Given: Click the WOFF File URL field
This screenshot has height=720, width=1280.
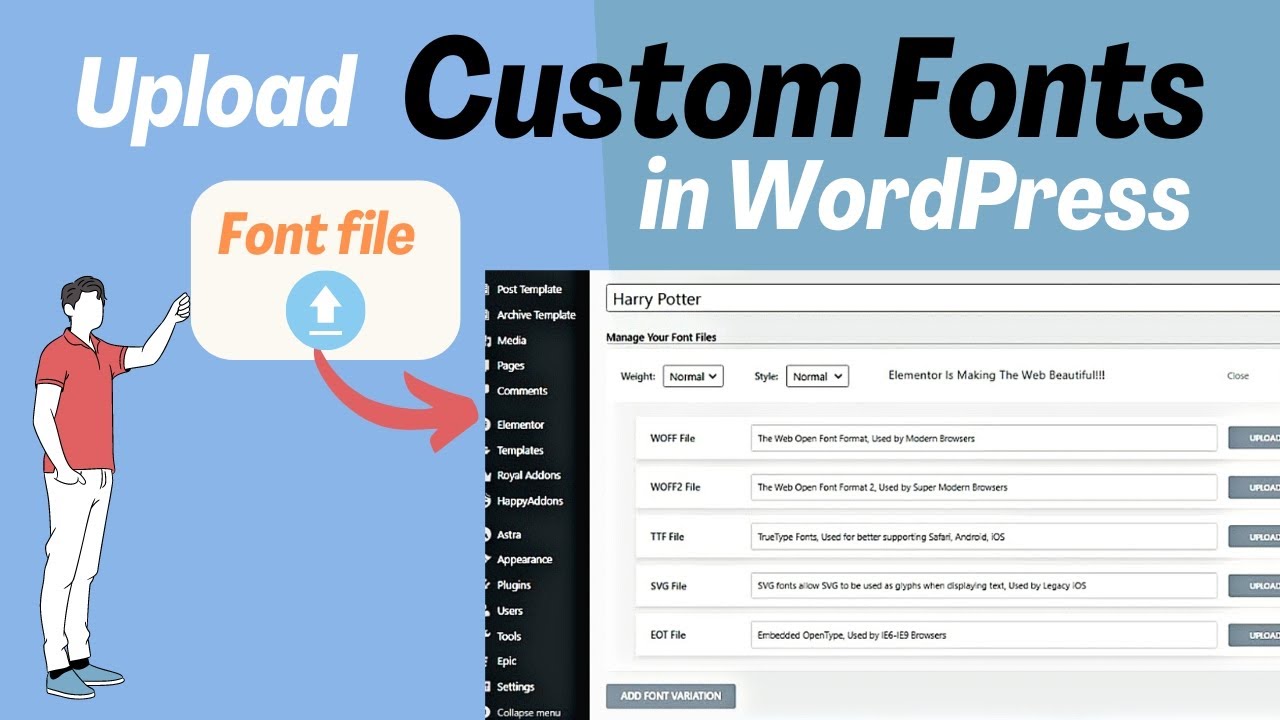Looking at the screenshot, I should point(984,439).
